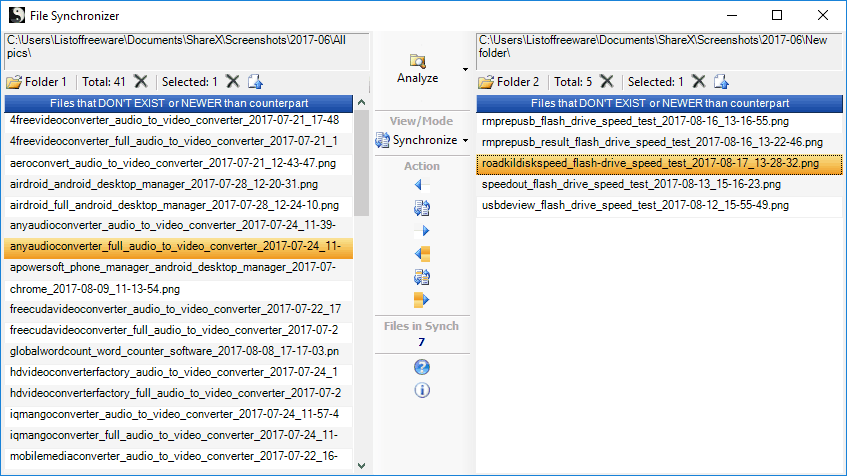Select iqmangoconverter_audio_to_video file
This screenshot has height=476, width=847.
[x=178, y=415]
